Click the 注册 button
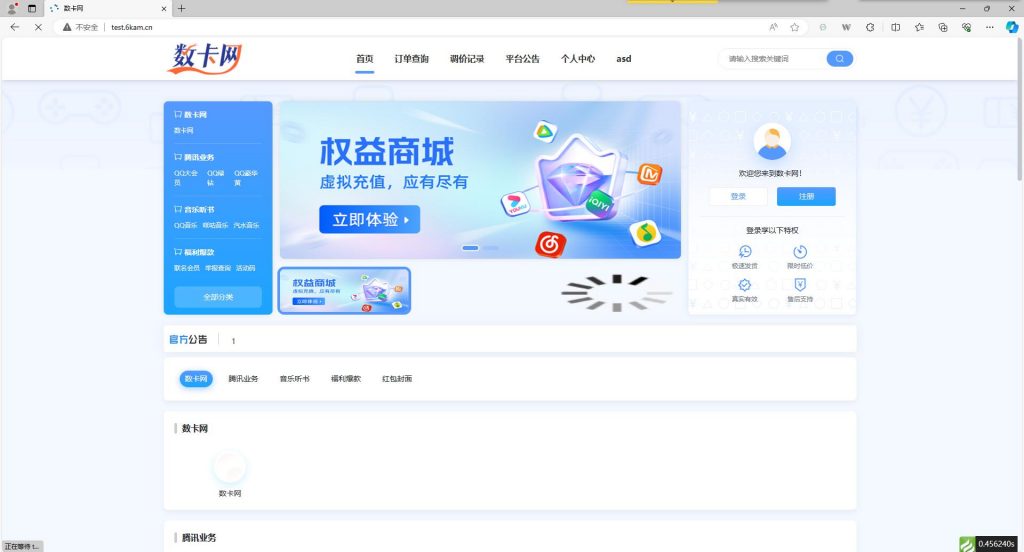This screenshot has height=552, width=1024. click(x=806, y=197)
